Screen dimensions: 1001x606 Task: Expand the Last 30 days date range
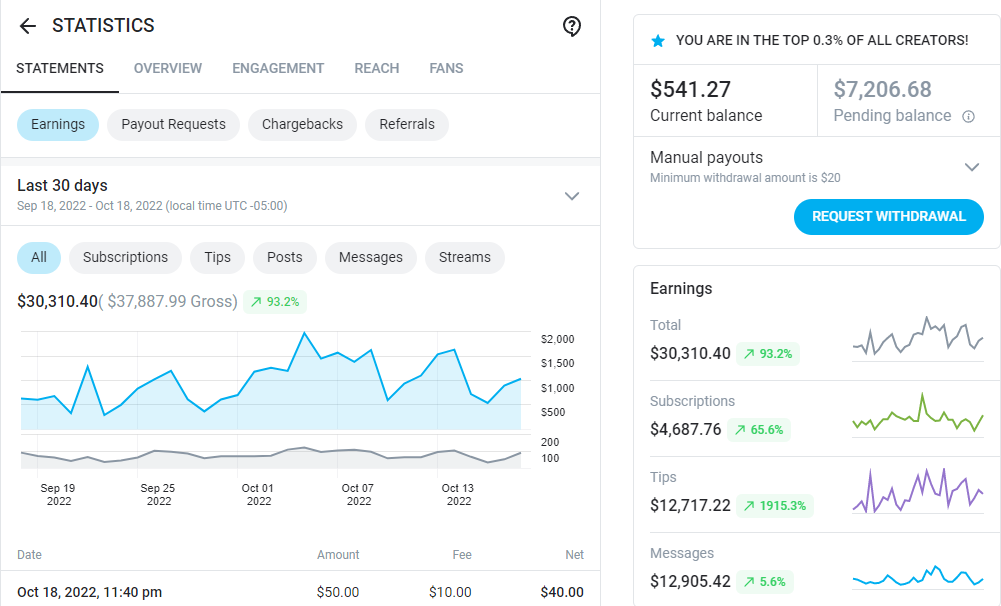572,195
